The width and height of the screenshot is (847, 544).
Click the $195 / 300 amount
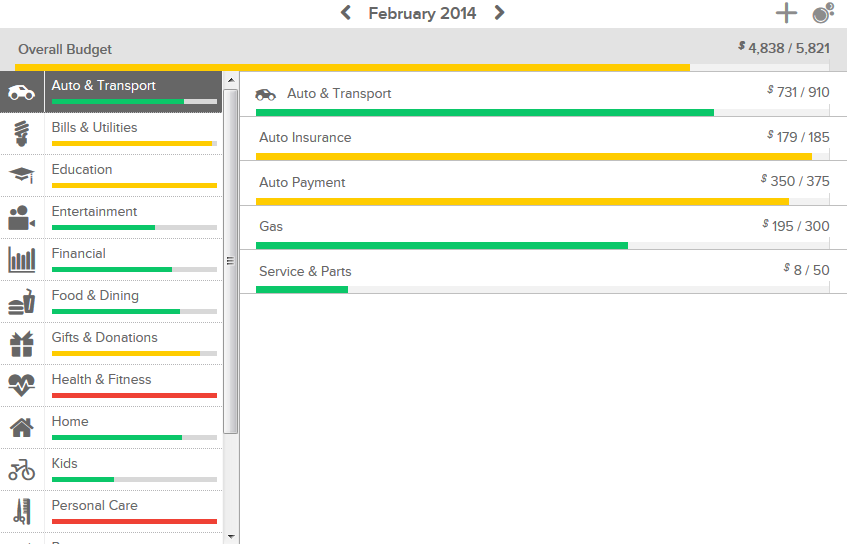[x=796, y=225]
